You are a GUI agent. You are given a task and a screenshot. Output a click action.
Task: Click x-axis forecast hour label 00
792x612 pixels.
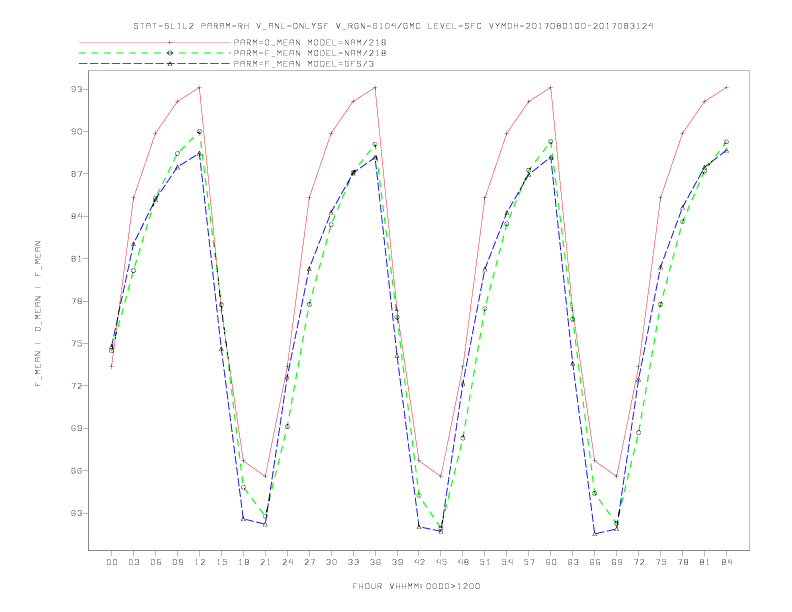(112, 562)
